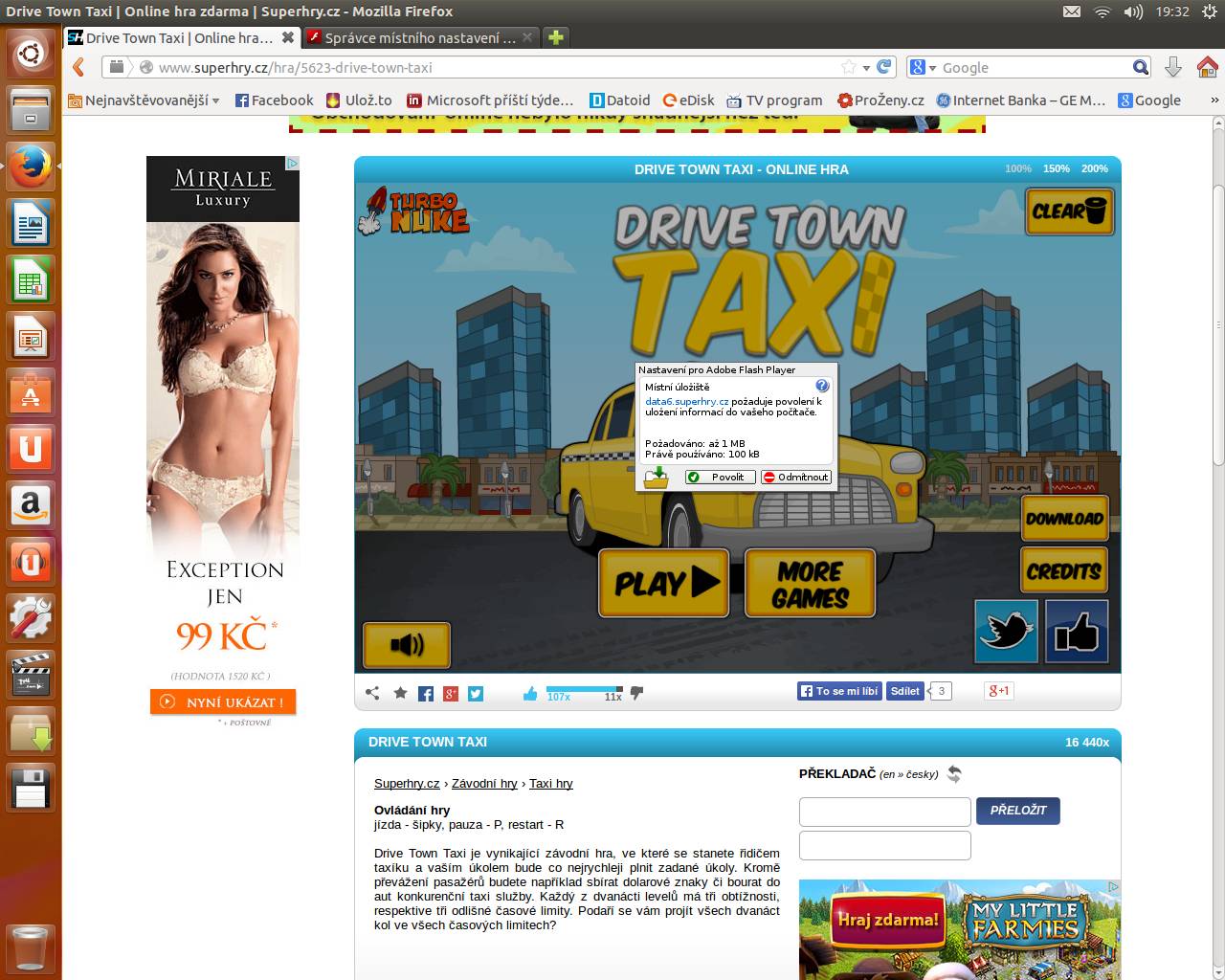Focus the first translator input field
This screenshot has width=1225, height=980.
[885, 812]
